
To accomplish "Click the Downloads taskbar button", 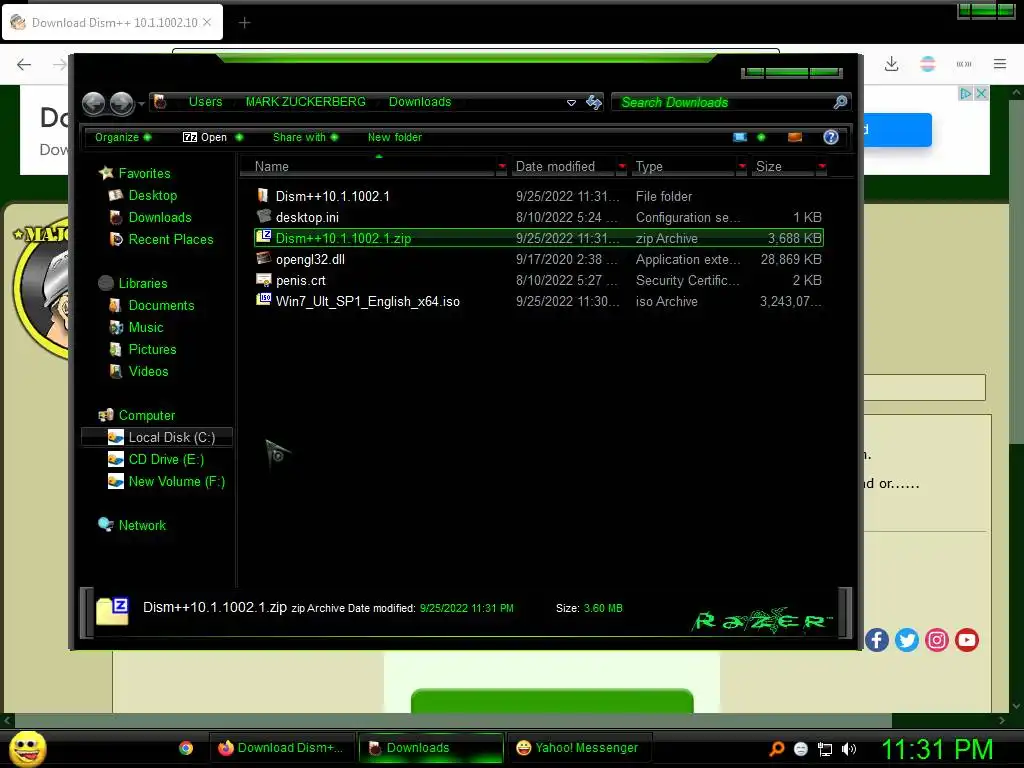I will click(431, 748).
